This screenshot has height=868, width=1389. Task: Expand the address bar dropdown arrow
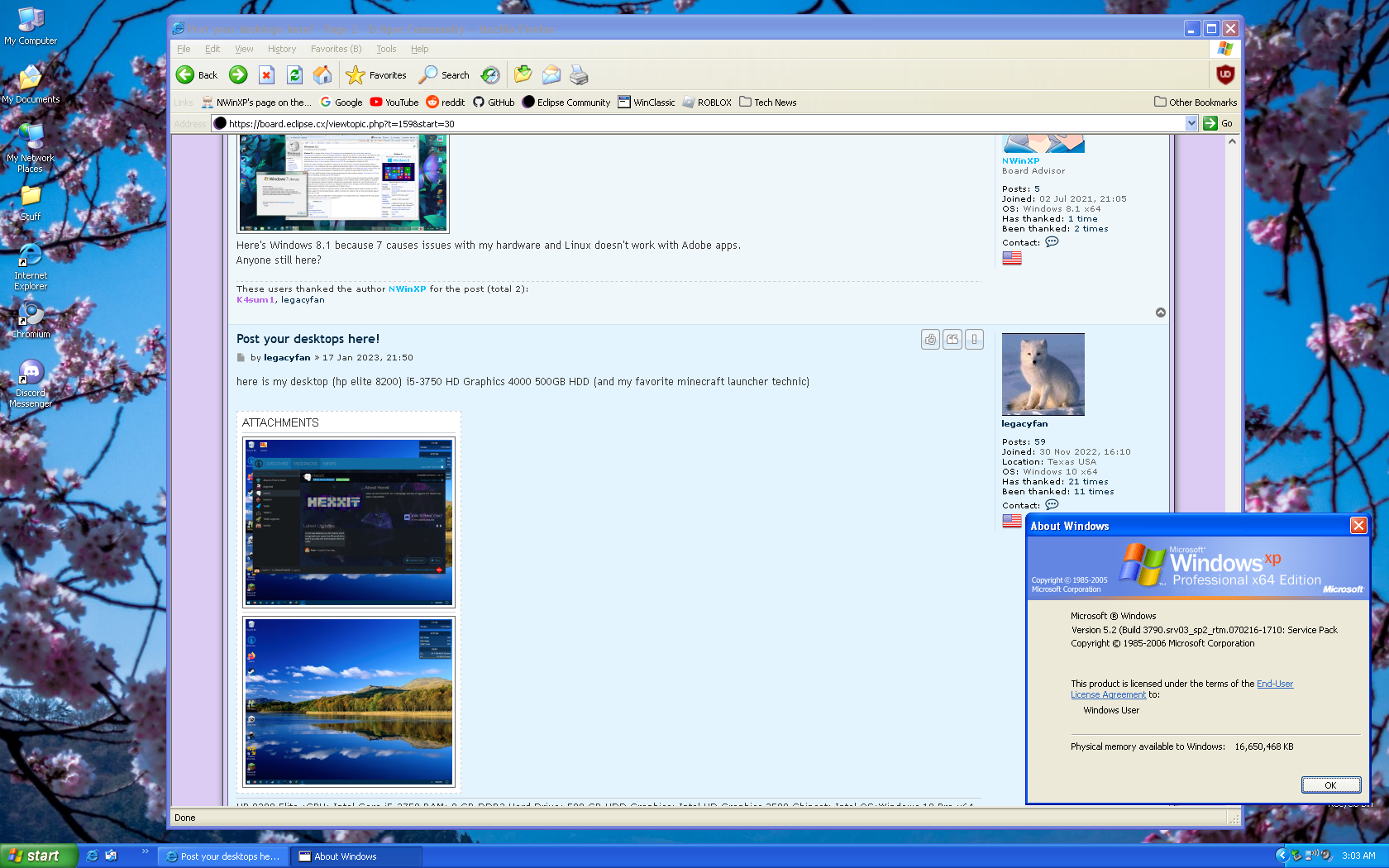(1191, 123)
